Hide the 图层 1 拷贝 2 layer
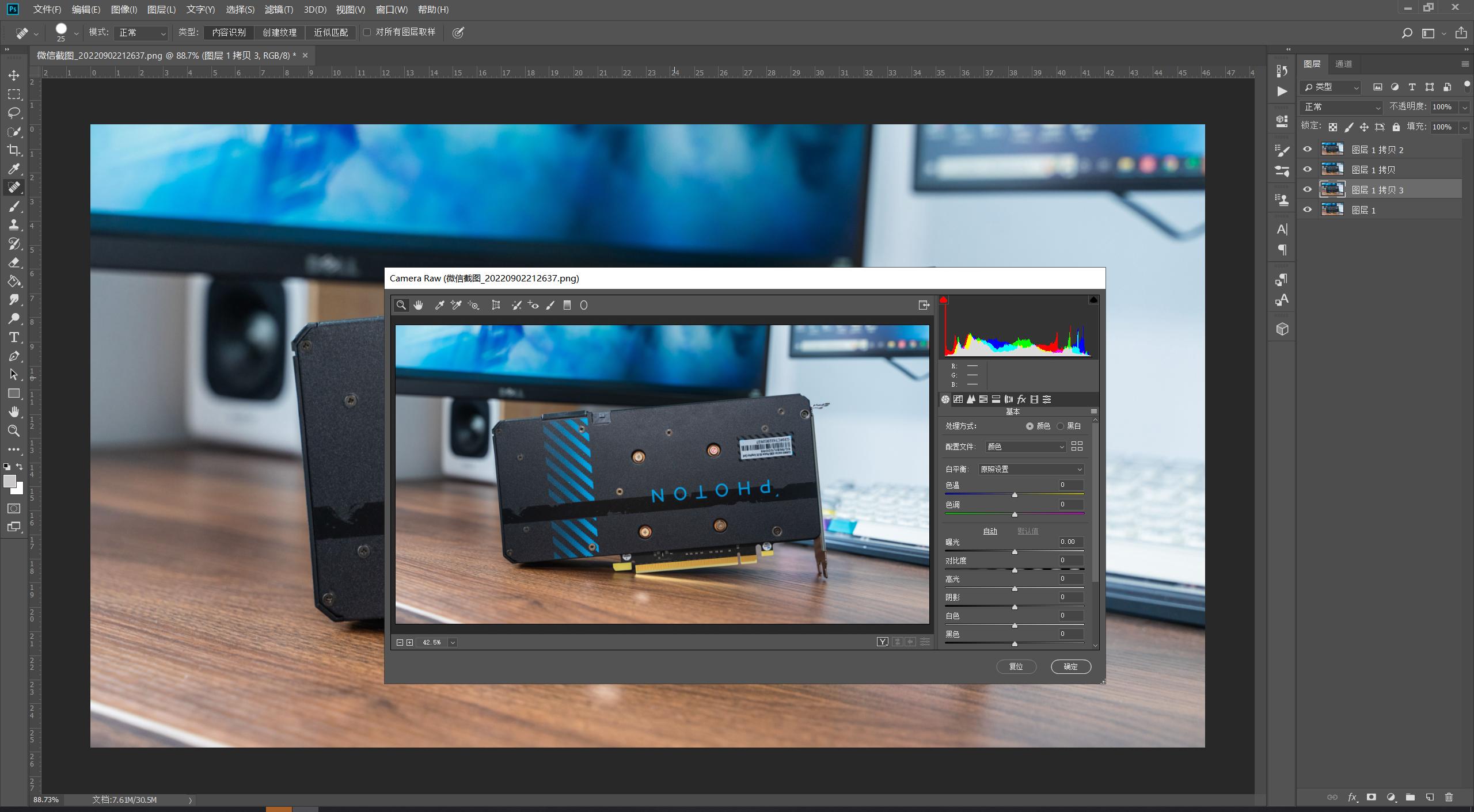The width and height of the screenshot is (1474, 812). (1308, 150)
